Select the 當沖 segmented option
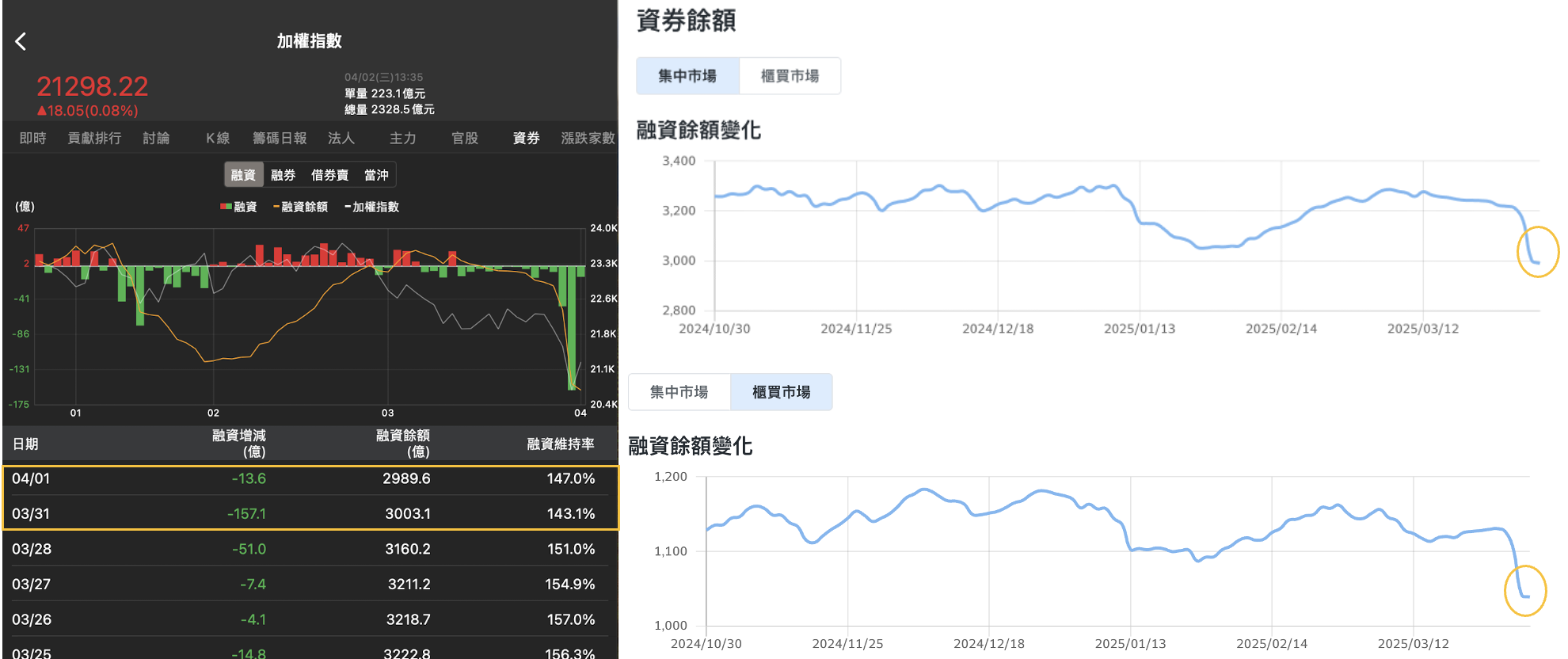Screen dimensions: 1568x659 click(376, 175)
